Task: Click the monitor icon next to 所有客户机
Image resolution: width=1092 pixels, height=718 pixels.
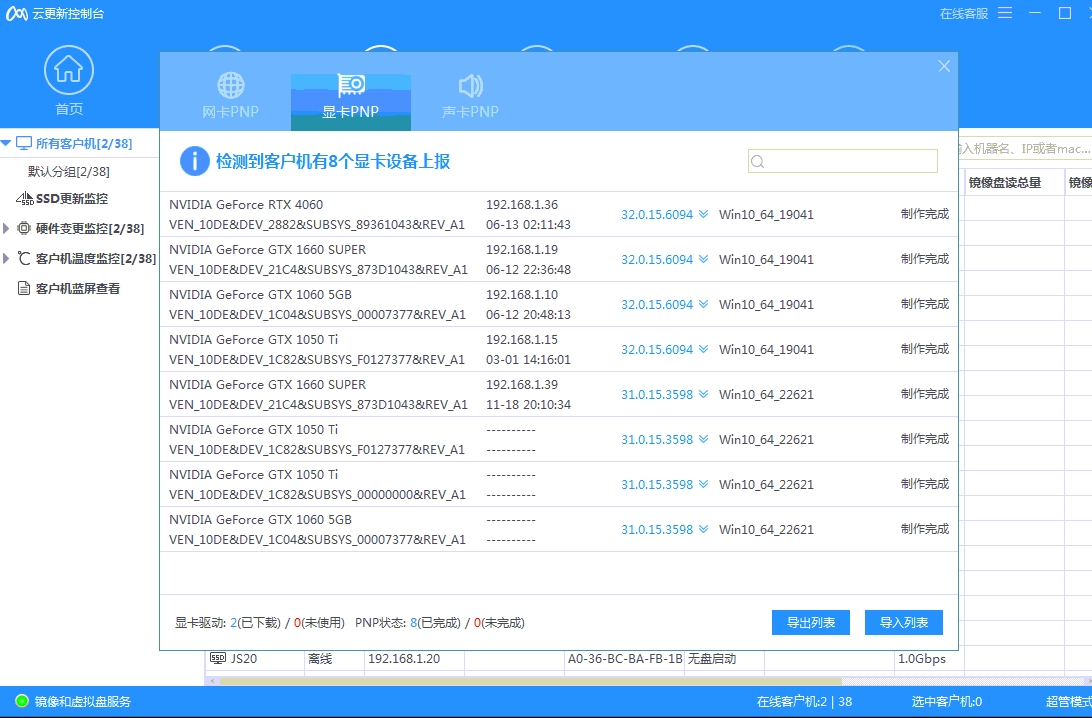Action: (24, 143)
